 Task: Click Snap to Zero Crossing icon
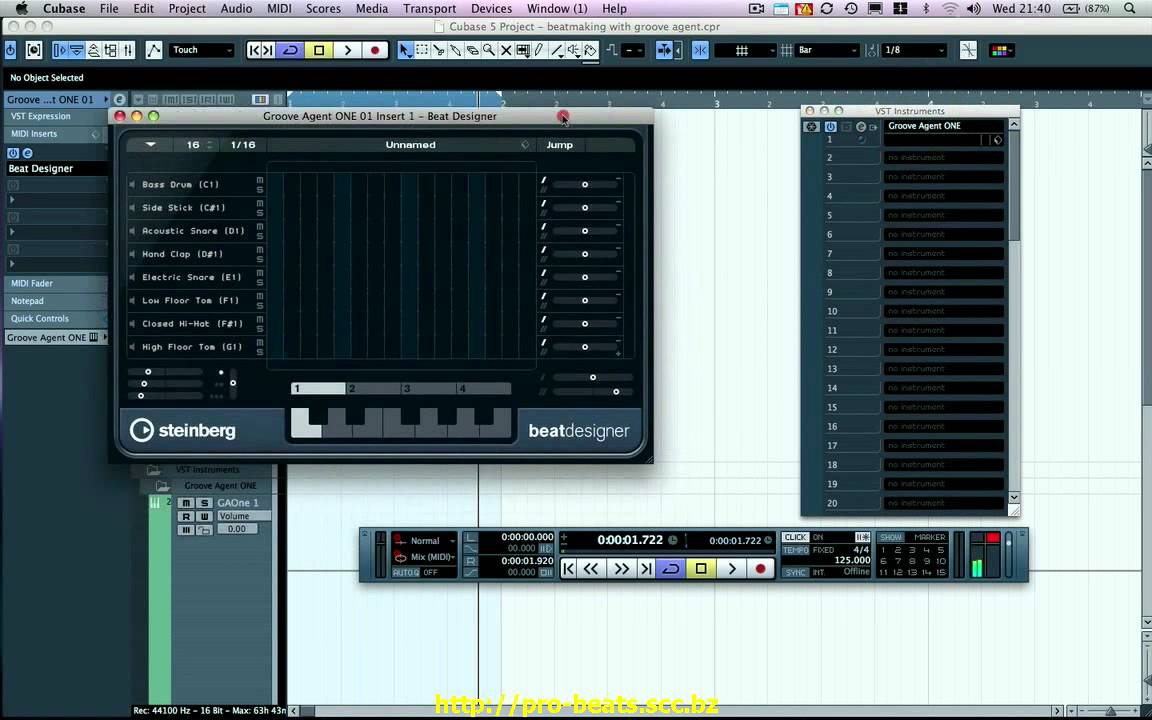coord(968,50)
